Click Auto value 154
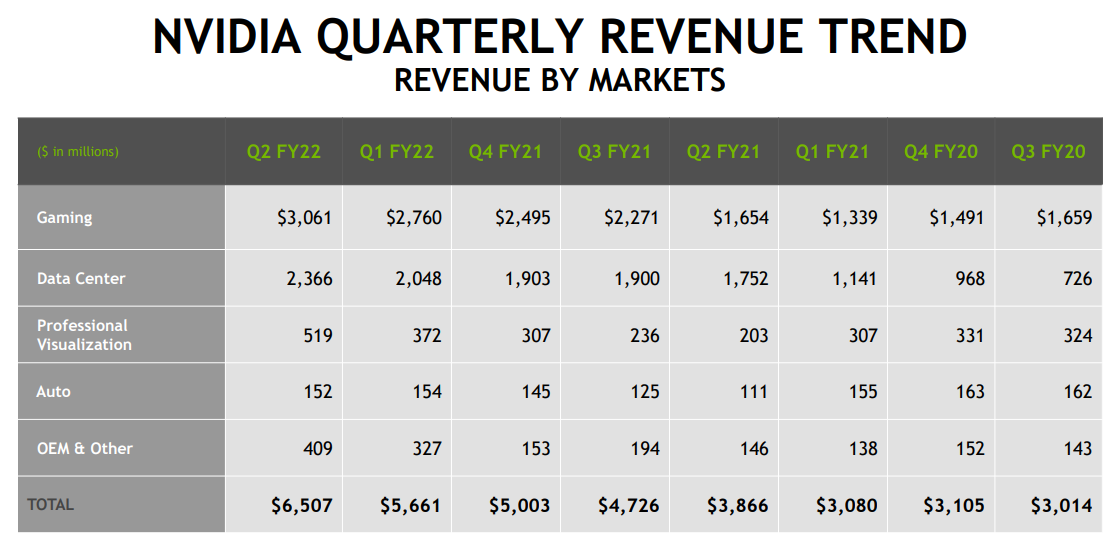Image resolution: width=1115 pixels, height=545 pixels. pos(427,392)
